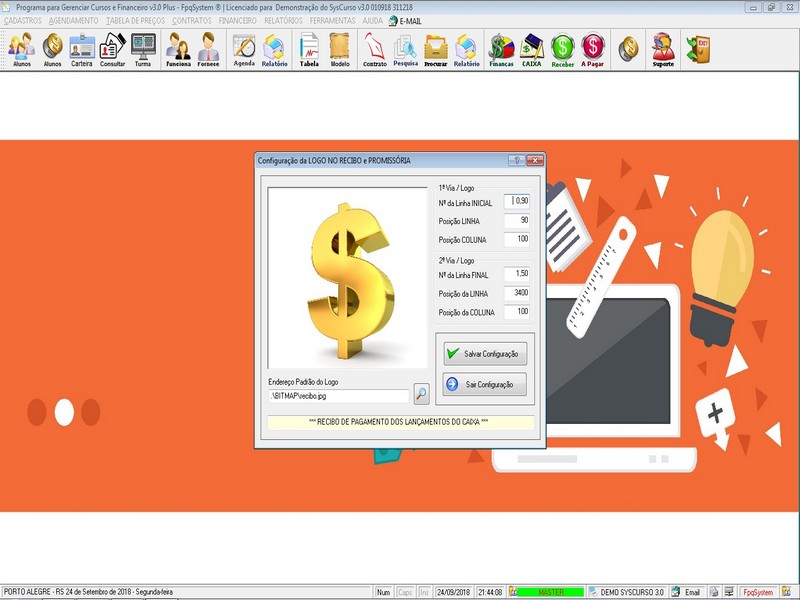Open the Fornece supplier icon

208,49
